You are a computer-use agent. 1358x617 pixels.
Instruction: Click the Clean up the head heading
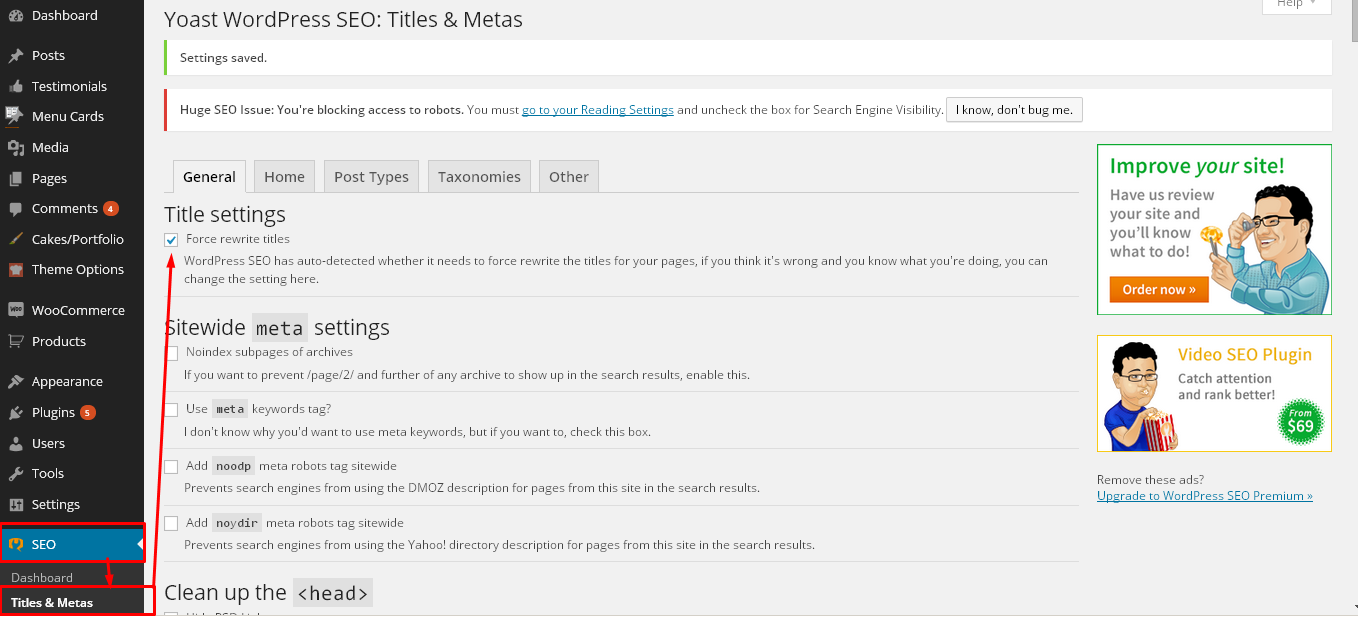tap(268, 593)
